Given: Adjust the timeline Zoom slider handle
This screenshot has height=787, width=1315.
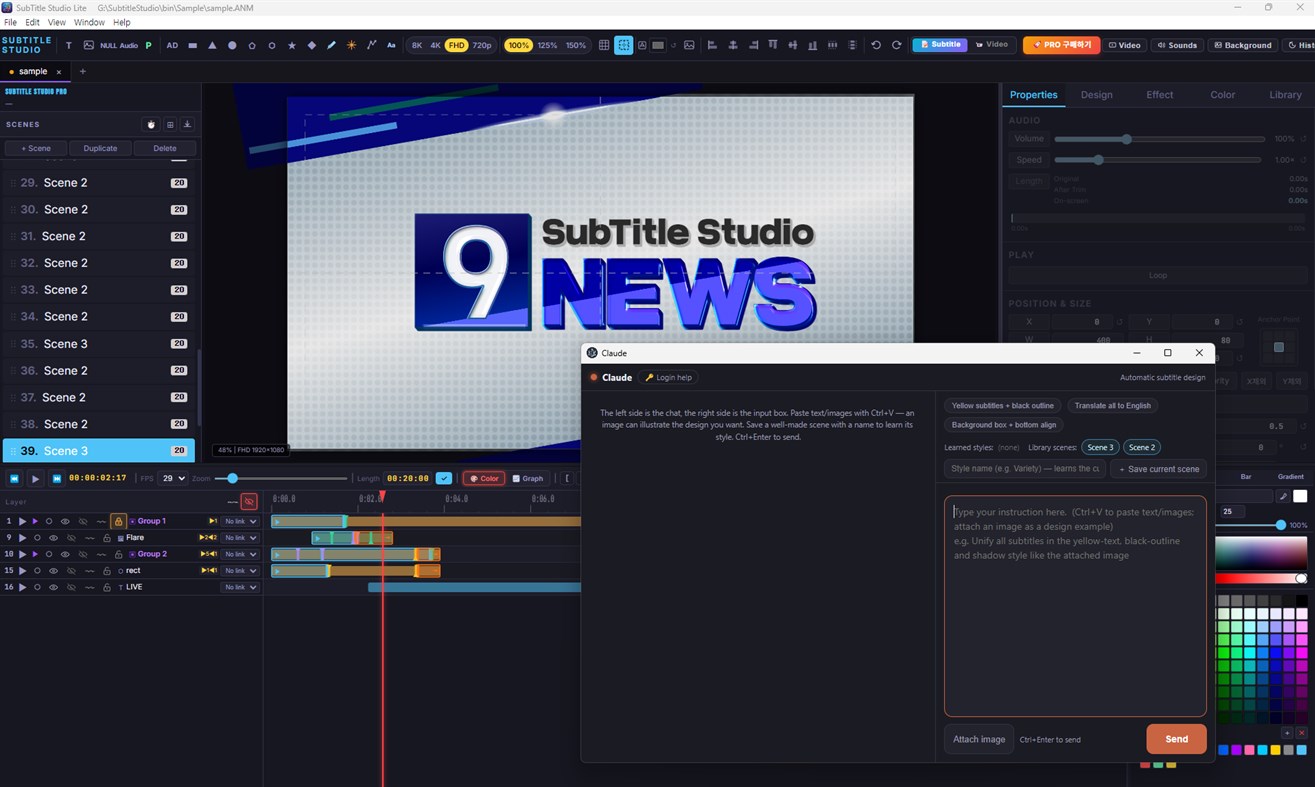Looking at the screenshot, I should [233, 478].
